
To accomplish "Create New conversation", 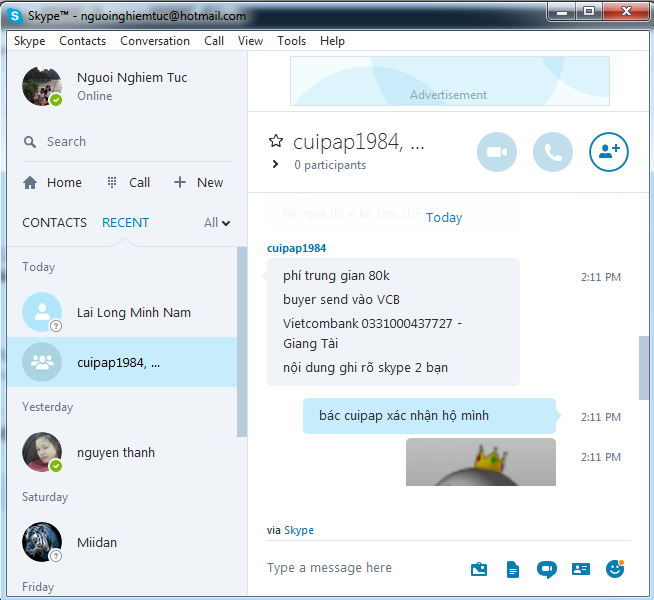I will (199, 183).
